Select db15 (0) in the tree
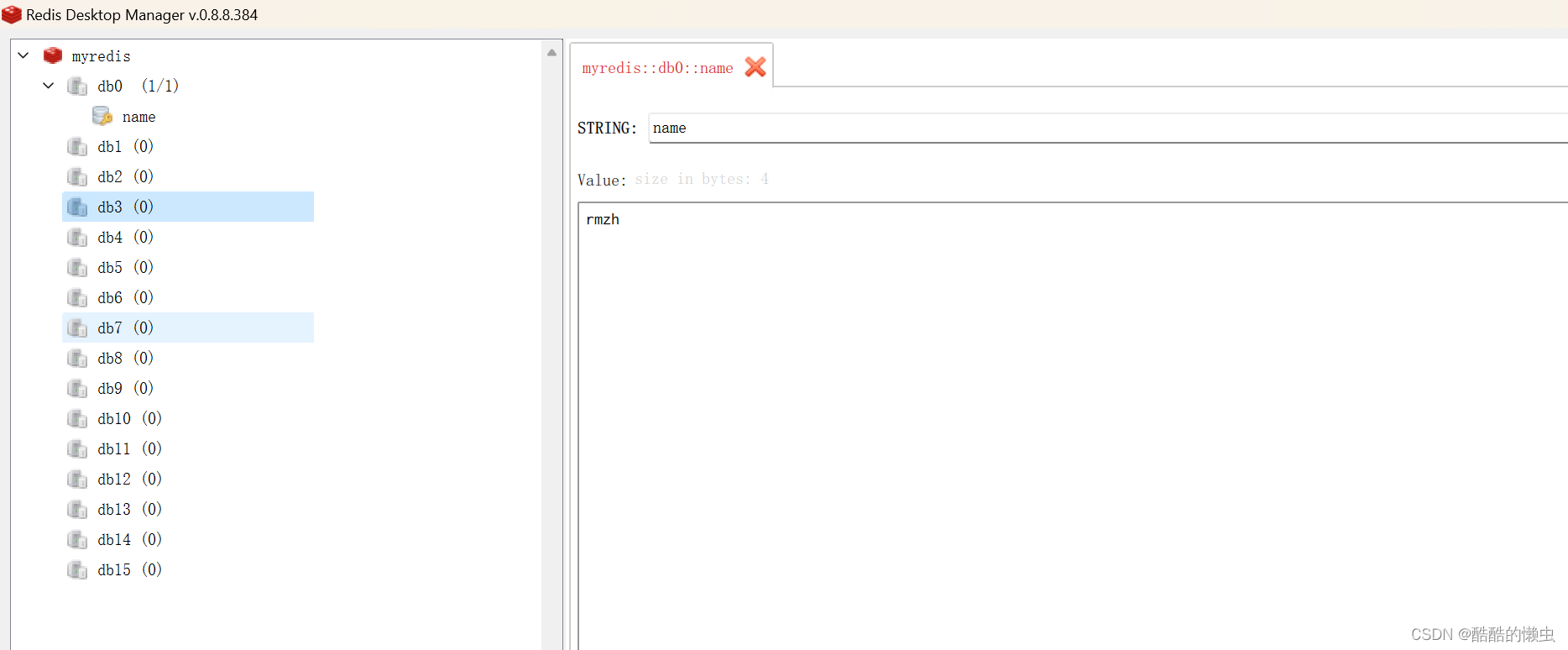1568x650 pixels. [129, 569]
